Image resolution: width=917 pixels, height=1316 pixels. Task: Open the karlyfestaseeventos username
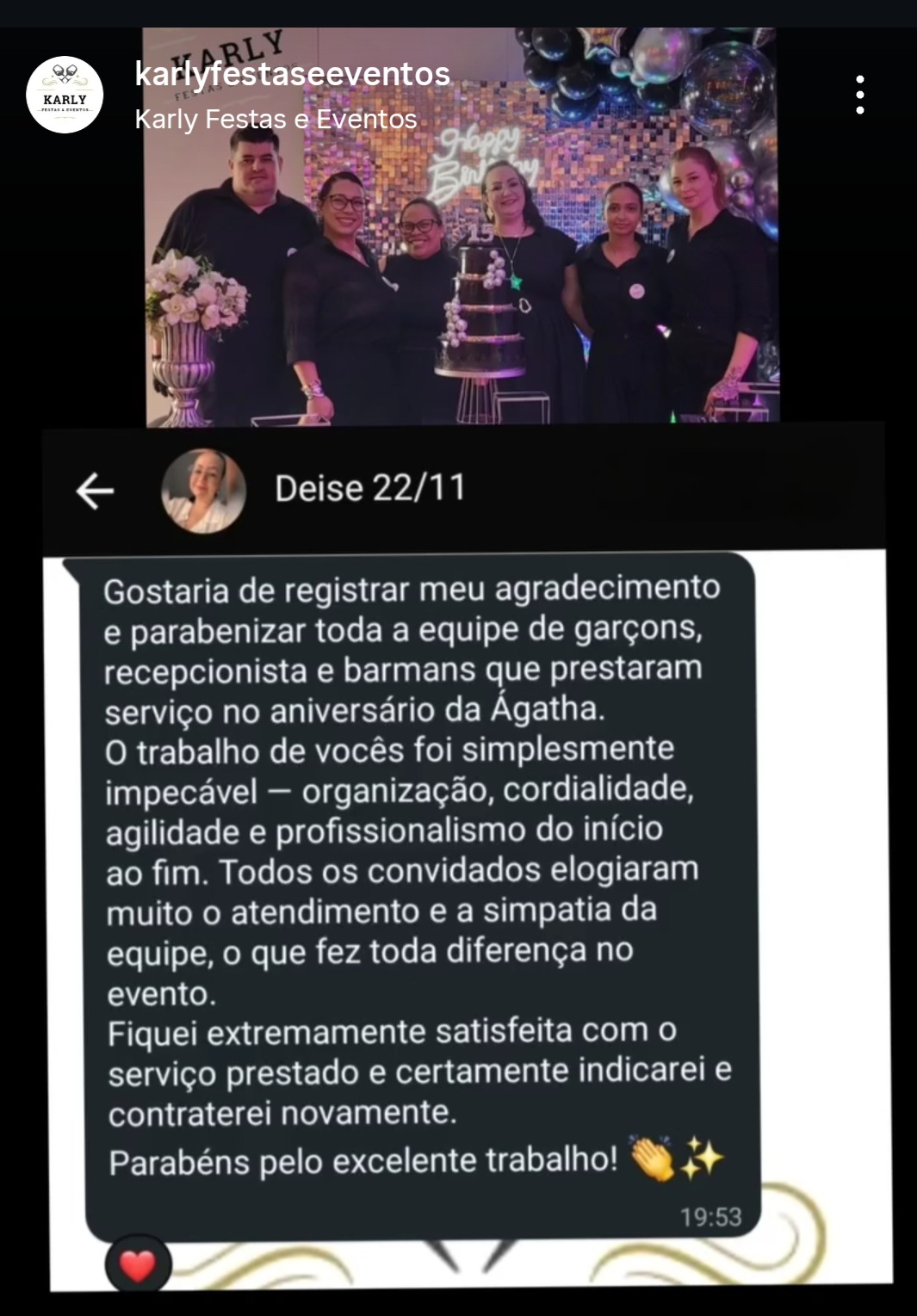point(293,74)
